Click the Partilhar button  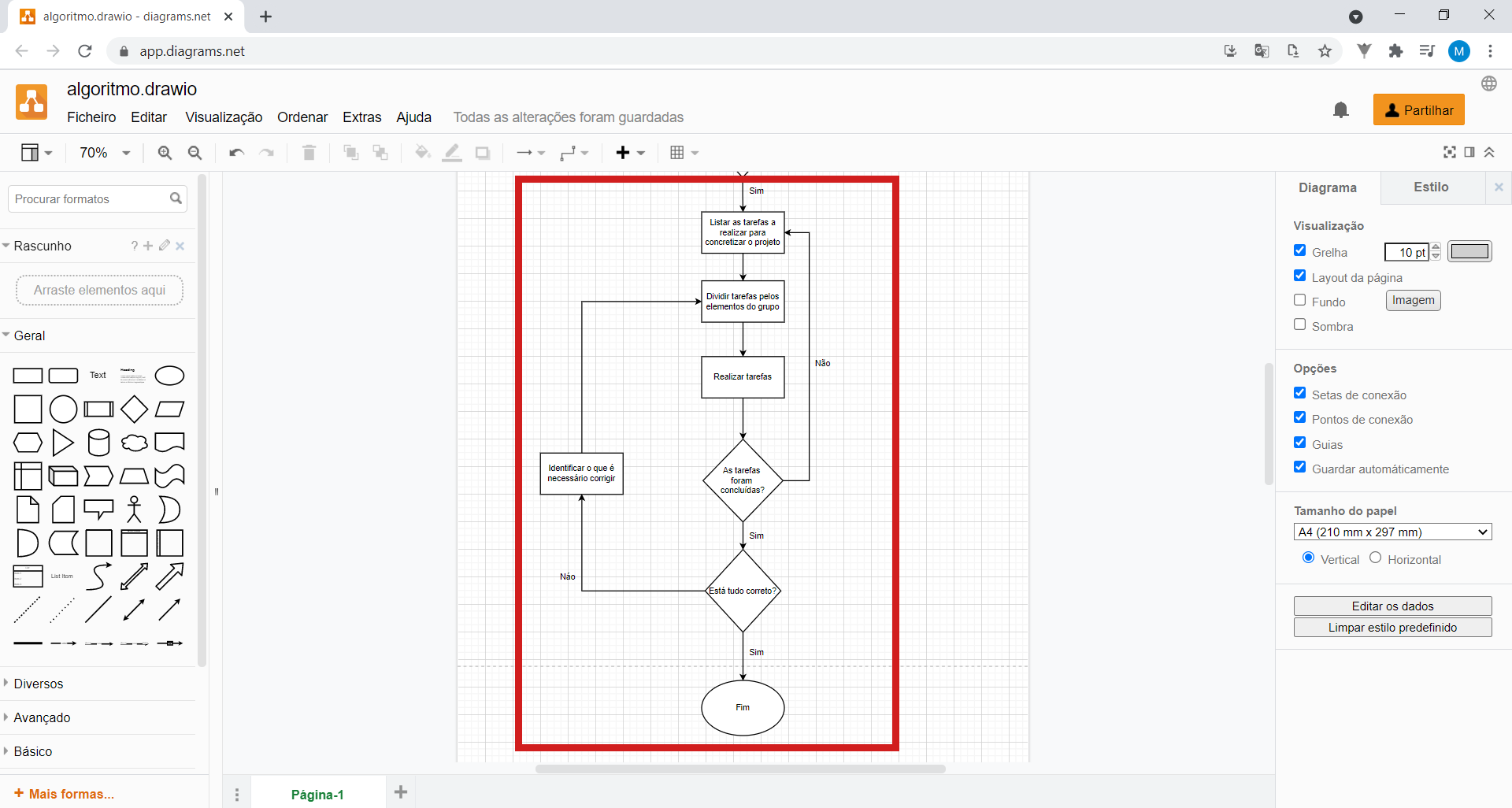(x=1419, y=110)
